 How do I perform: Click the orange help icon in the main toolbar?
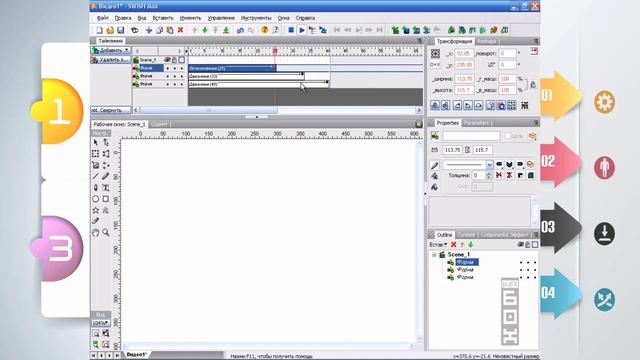click(x=265, y=30)
